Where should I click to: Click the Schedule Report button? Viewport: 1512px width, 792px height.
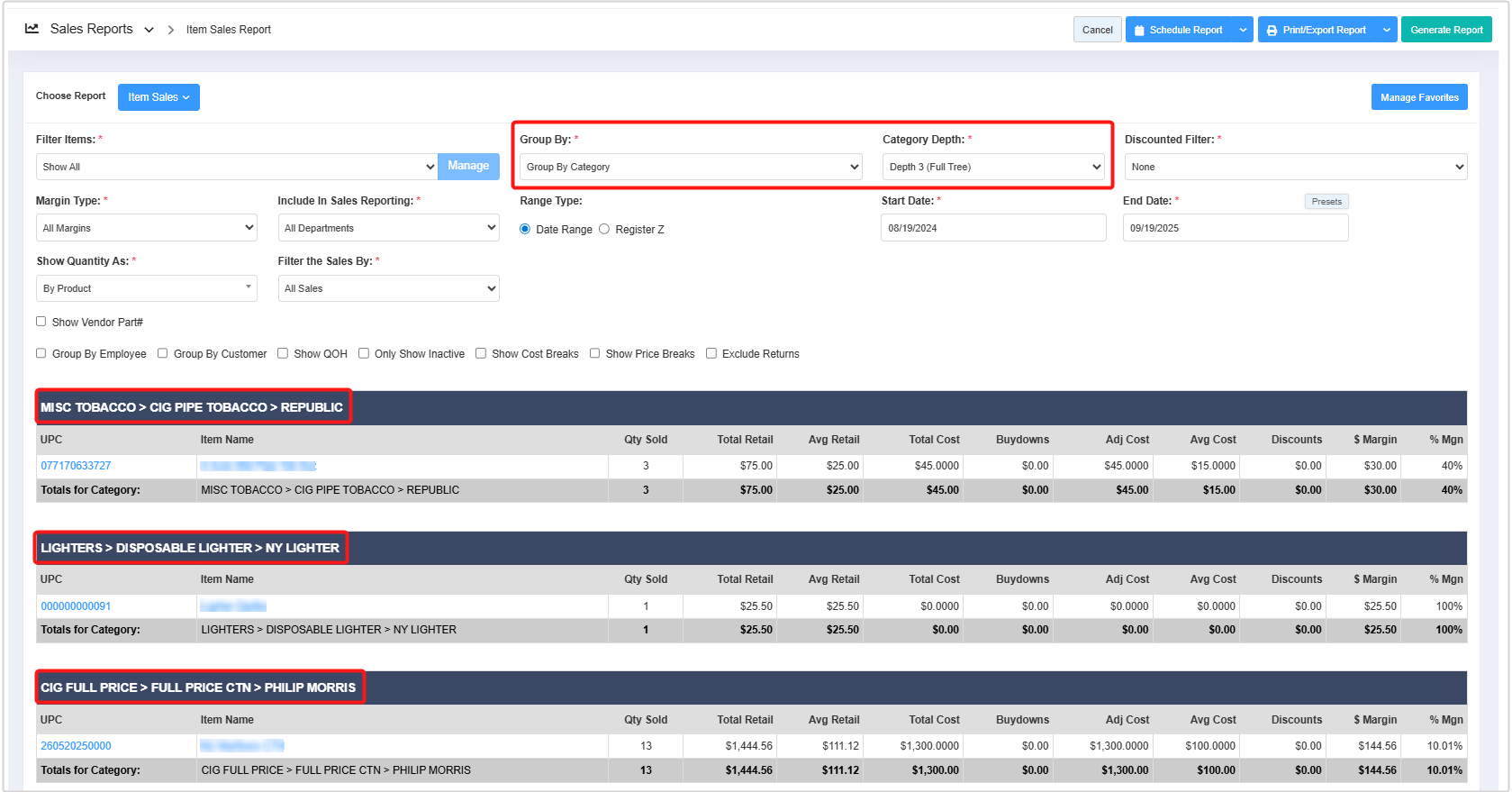pos(1178,30)
